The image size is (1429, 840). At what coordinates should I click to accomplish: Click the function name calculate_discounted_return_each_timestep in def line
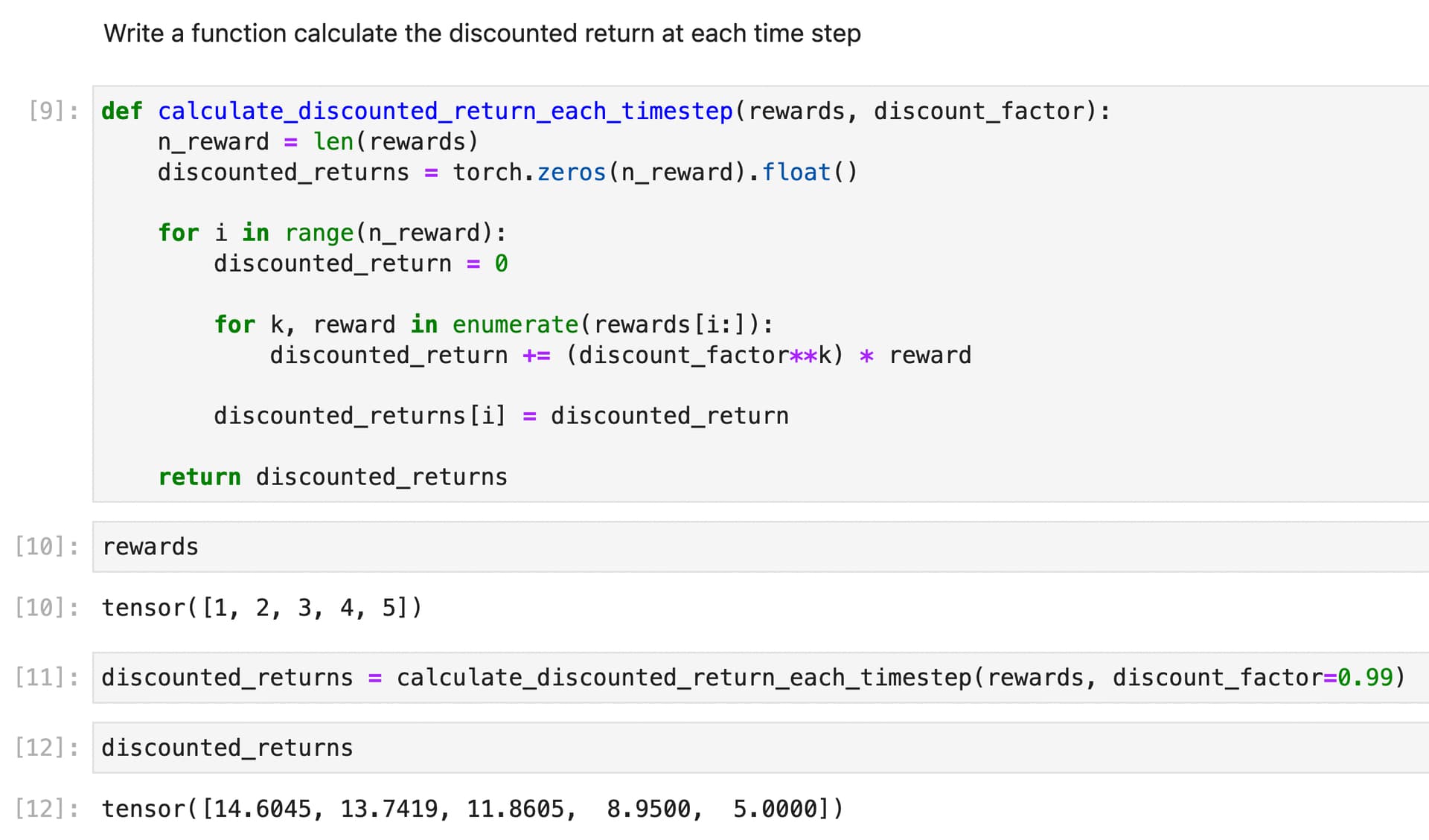[445, 111]
